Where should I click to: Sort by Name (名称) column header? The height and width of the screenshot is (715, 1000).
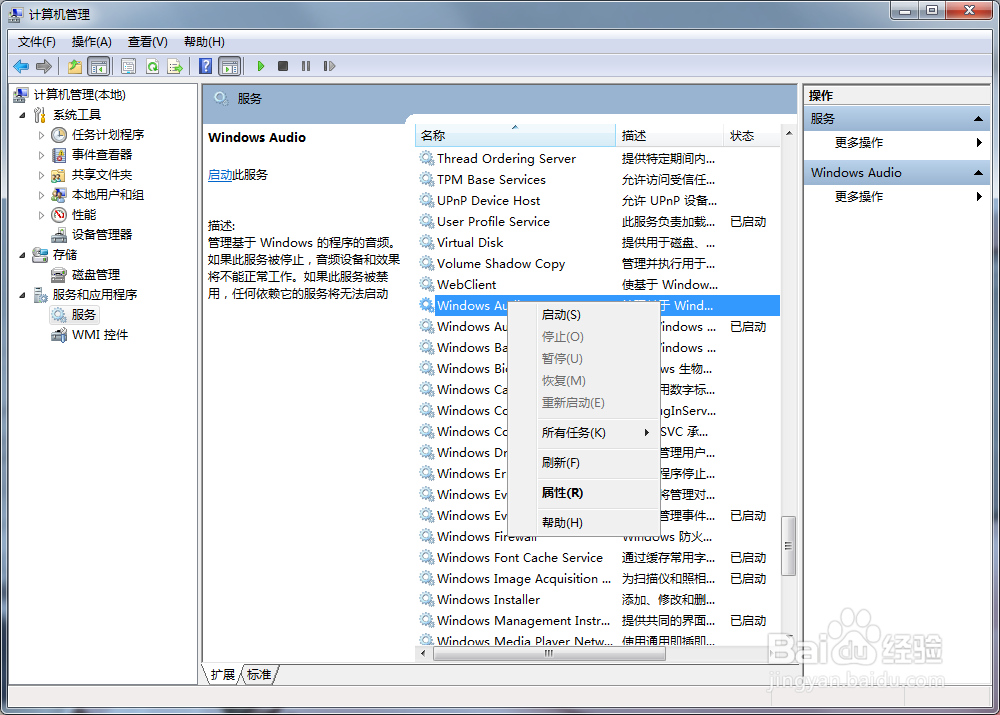pos(515,135)
